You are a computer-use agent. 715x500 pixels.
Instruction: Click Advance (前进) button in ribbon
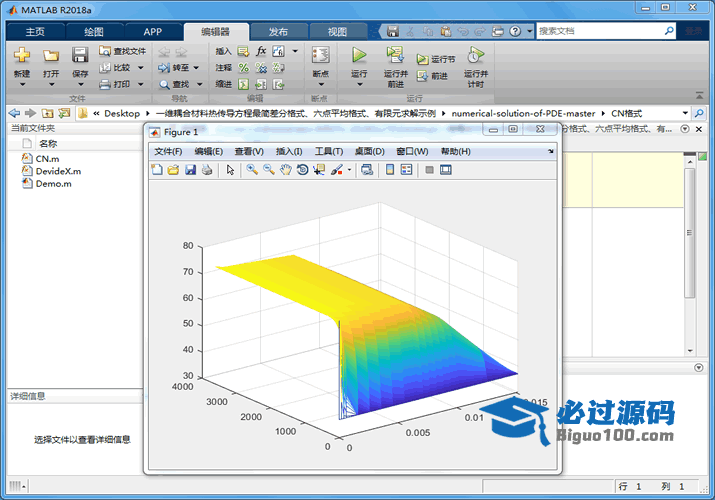tap(432, 76)
